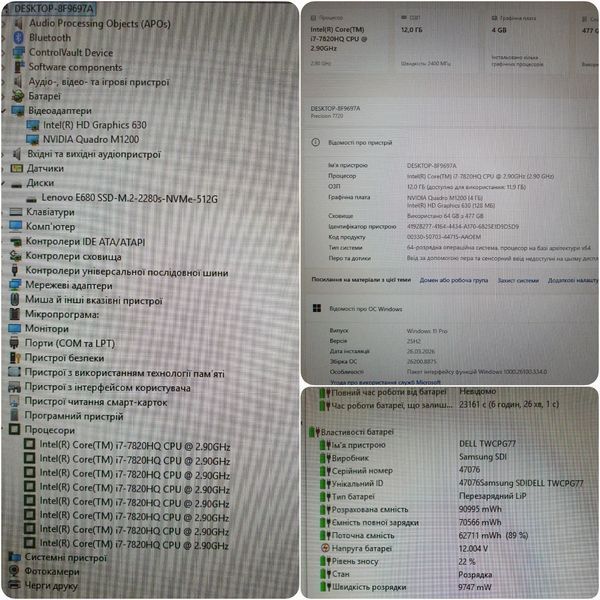The height and width of the screenshot is (600, 600).
Task: Click the 12.004 V battery voltage value
Action: pos(473,548)
